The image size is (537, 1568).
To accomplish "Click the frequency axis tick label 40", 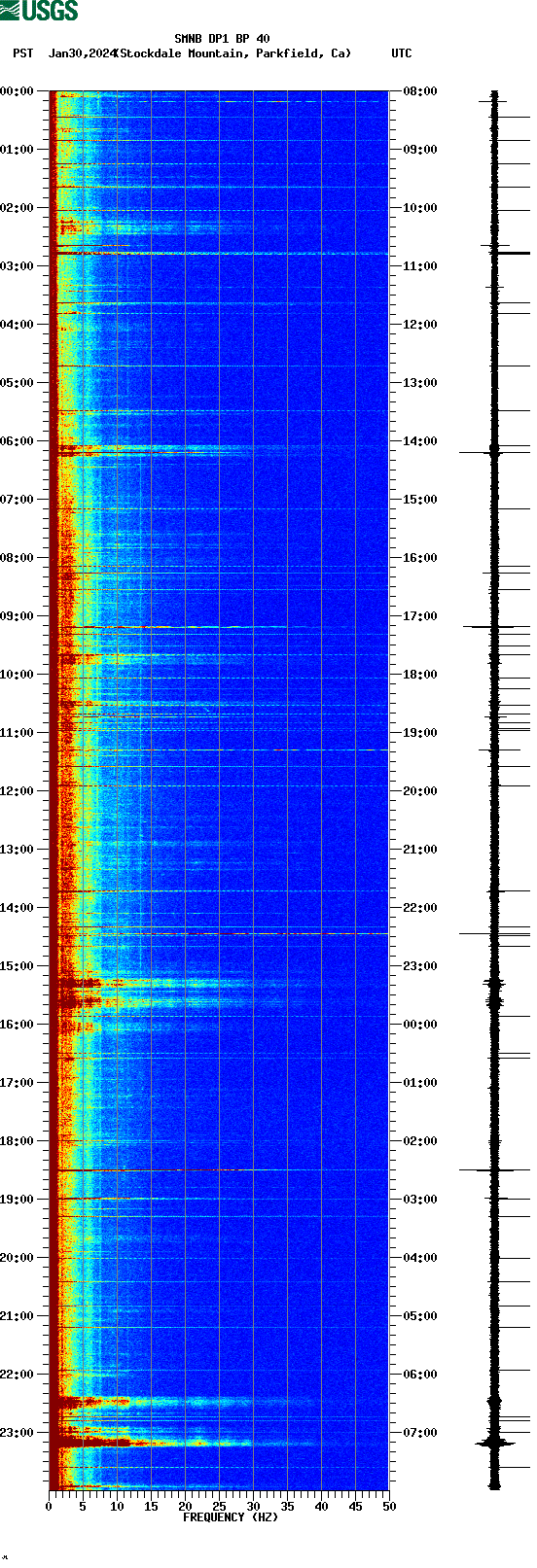I will pyautogui.click(x=321, y=1507).
